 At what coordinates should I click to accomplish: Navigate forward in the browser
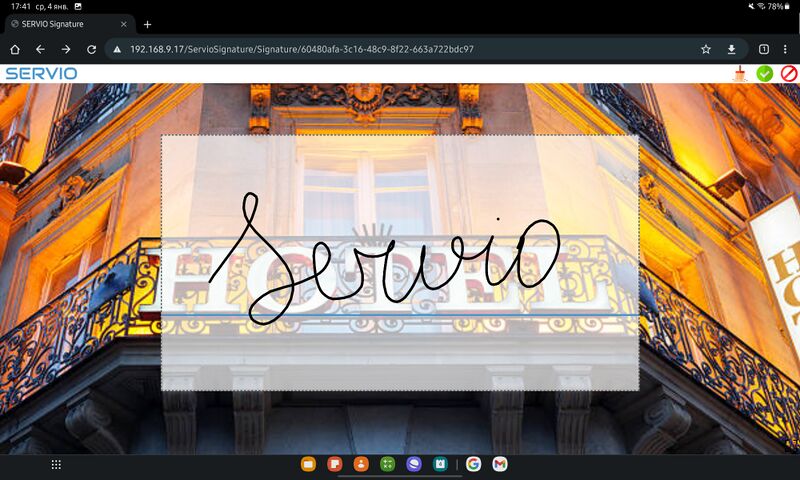[66, 49]
